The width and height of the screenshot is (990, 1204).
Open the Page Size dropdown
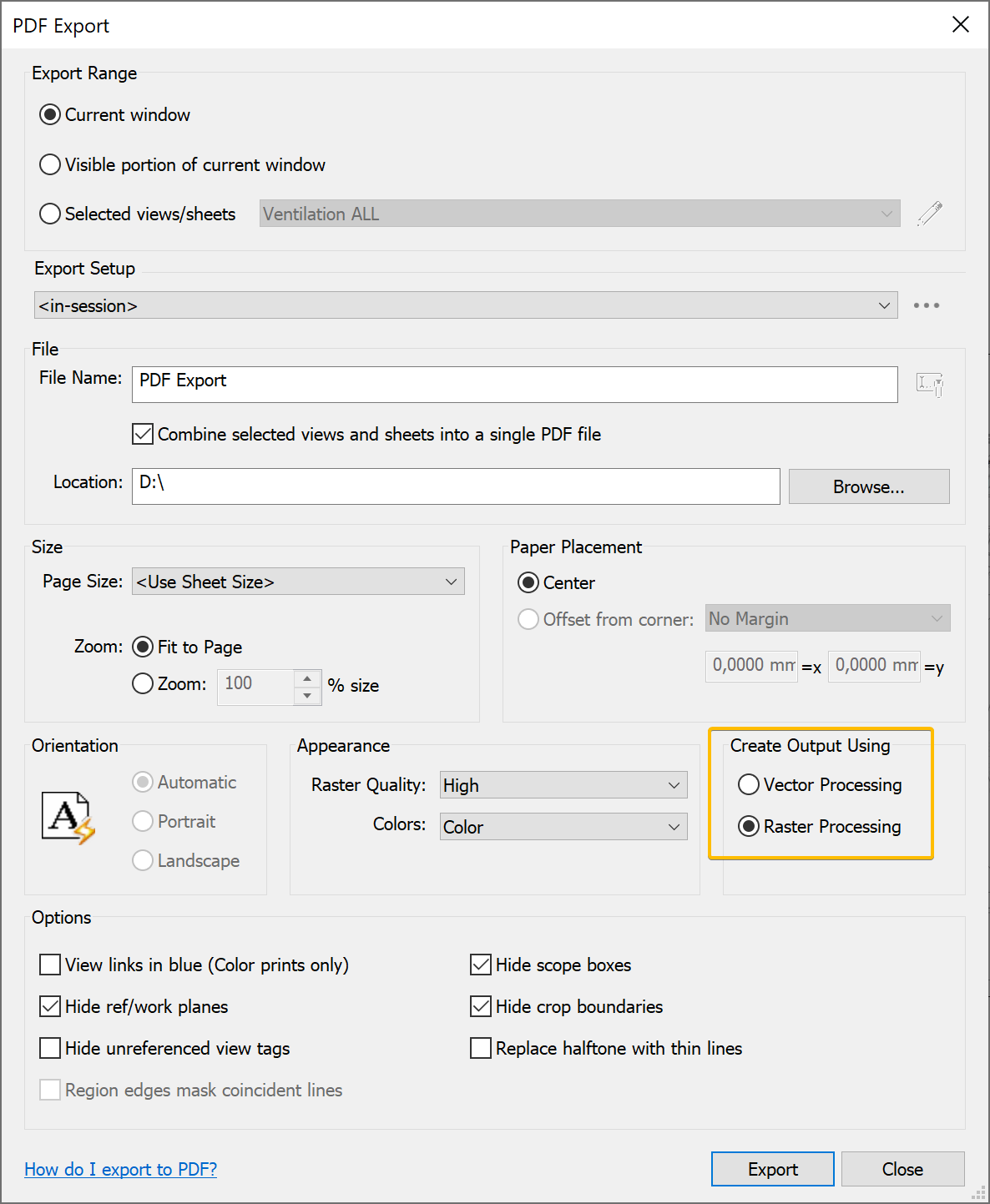coord(297,581)
